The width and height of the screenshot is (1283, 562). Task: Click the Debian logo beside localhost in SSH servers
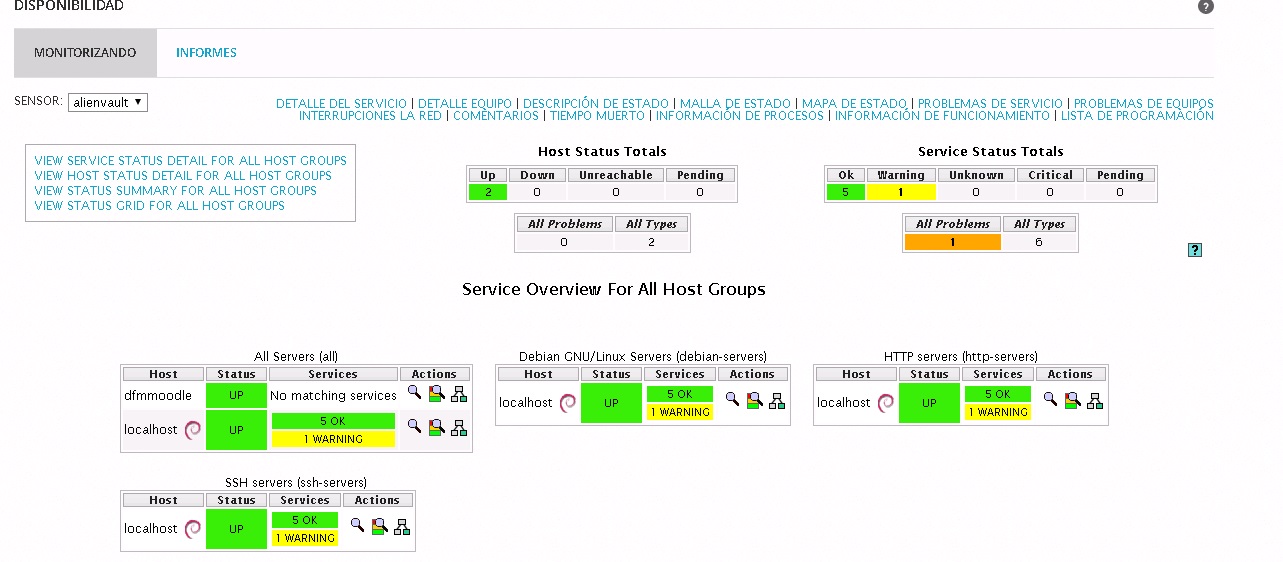[x=192, y=529]
